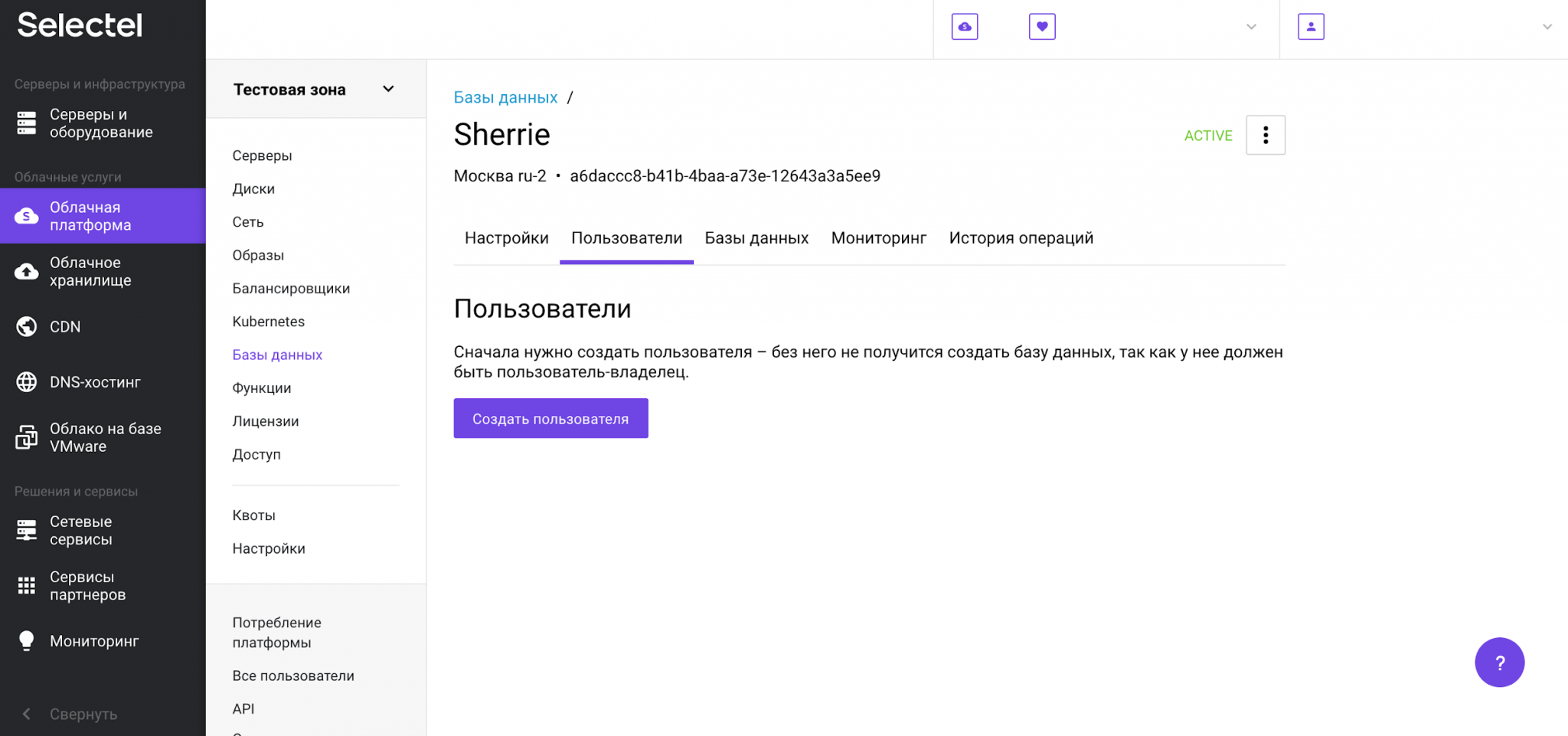This screenshot has width=1568, height=736.
Task: Expand the account dropdown chevron at far right
Action: click(1547, 27)
